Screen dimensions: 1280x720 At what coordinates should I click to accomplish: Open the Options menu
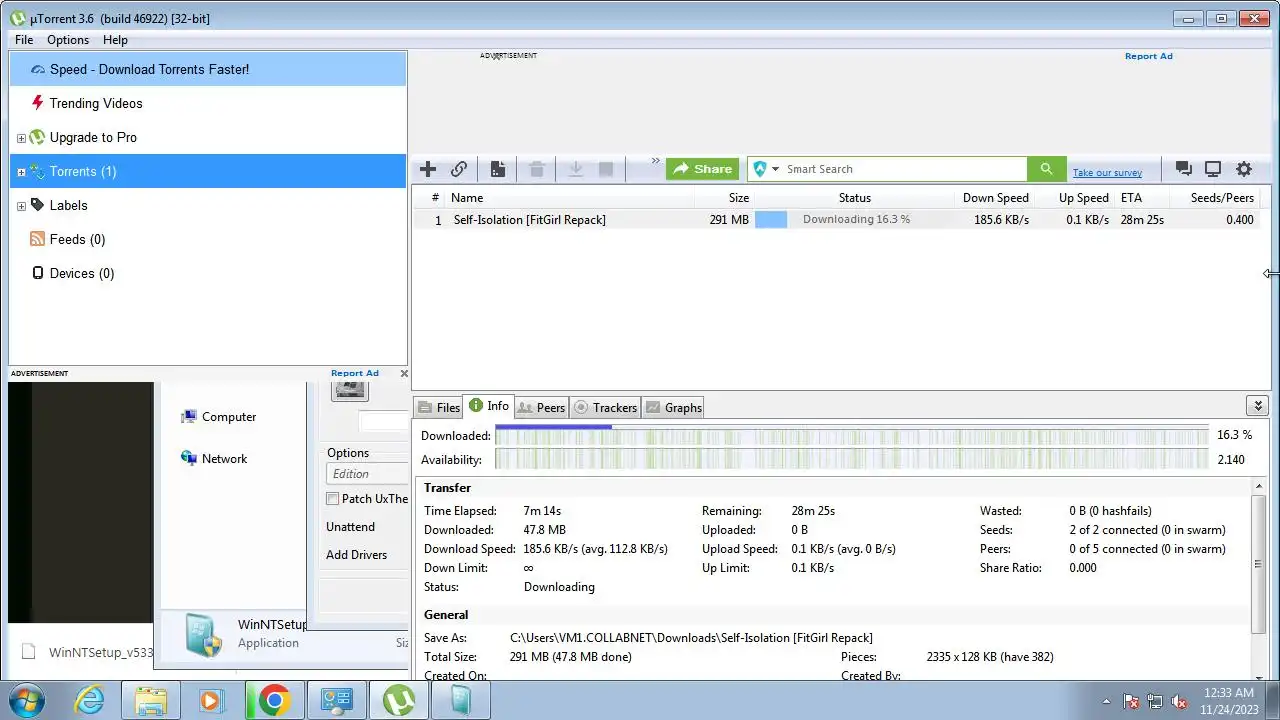pyautogui.click(x=68, y=40)
